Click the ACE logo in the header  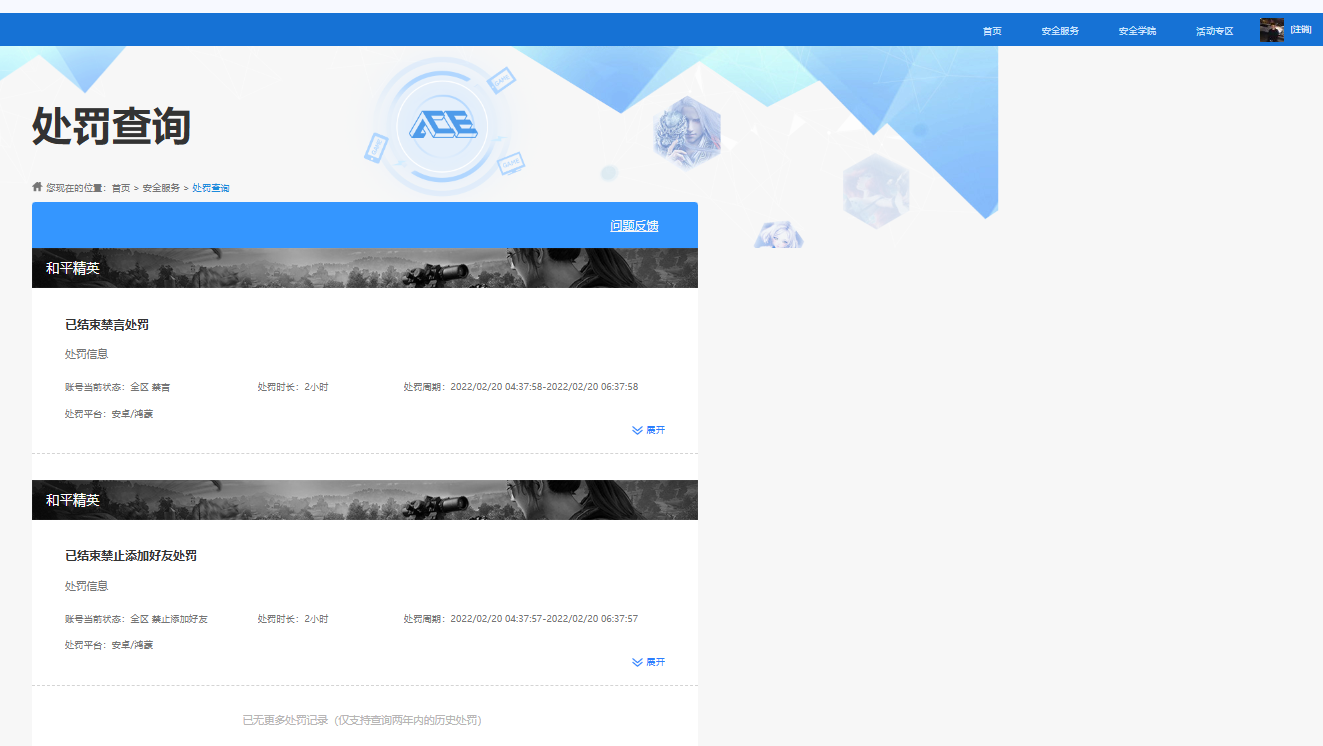(x=442, y=125)
